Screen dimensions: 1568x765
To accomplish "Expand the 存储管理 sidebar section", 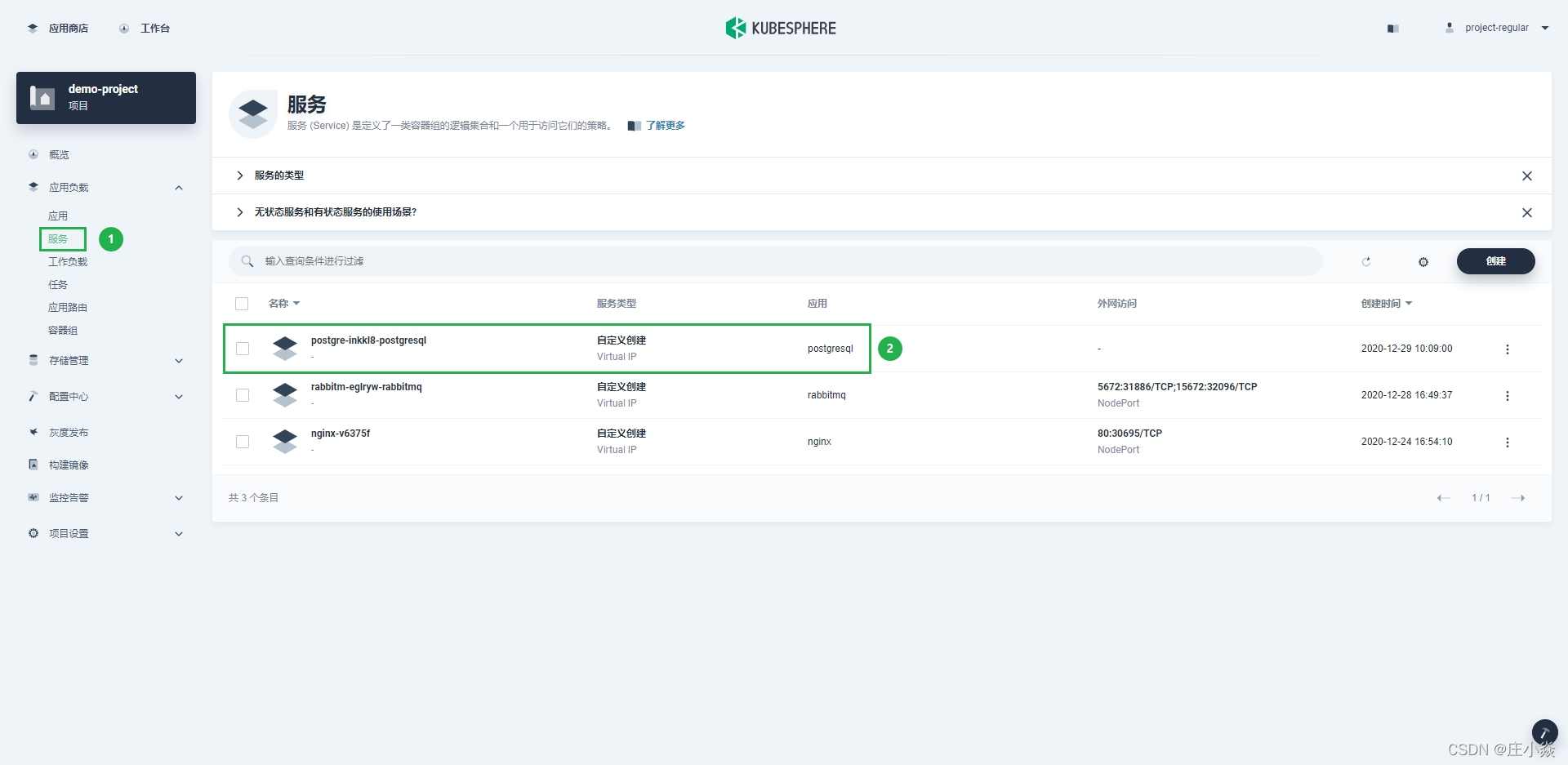I will pos(179,361).
